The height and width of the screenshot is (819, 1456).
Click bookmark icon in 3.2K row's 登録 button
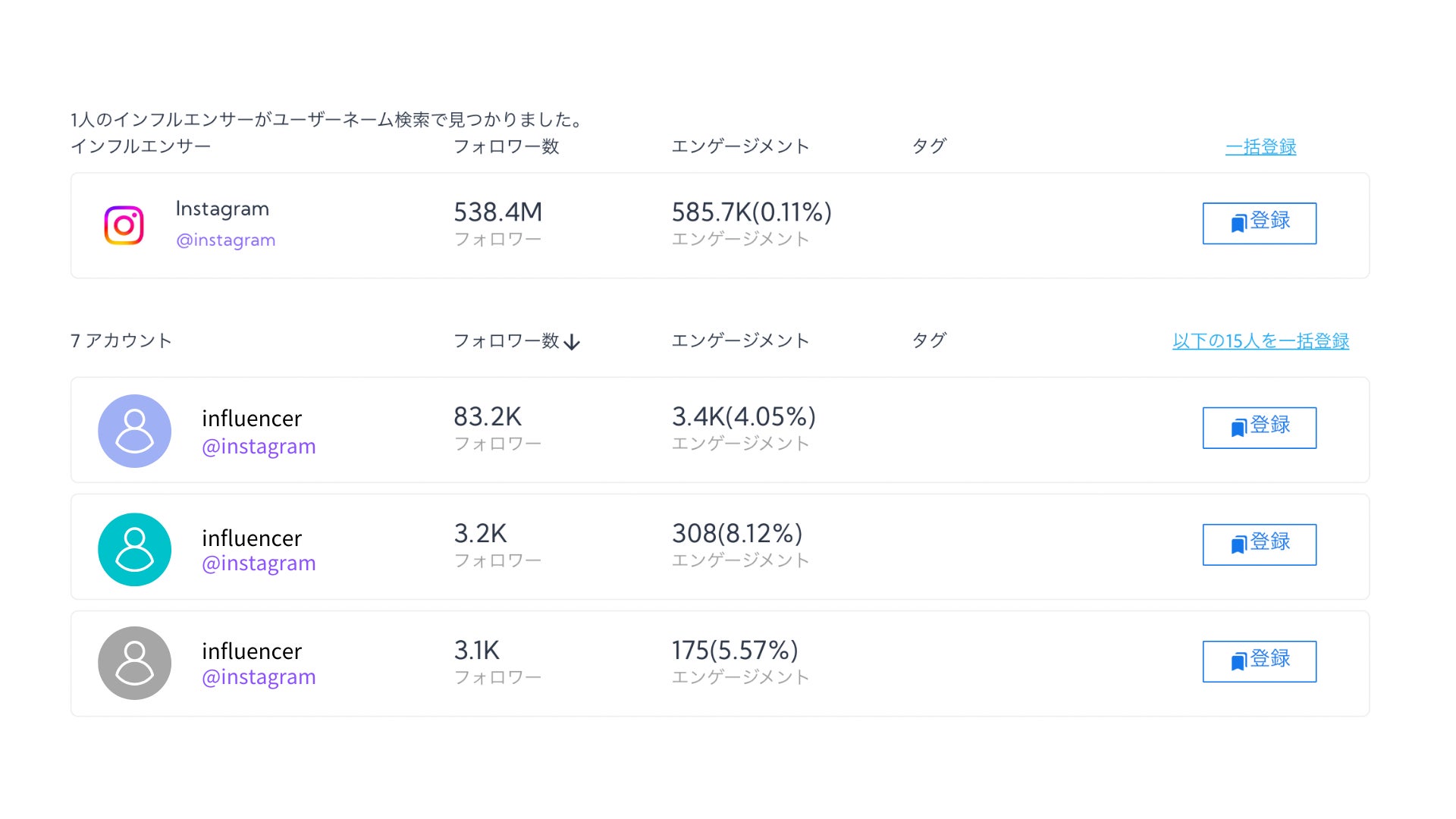(1238, 544)
